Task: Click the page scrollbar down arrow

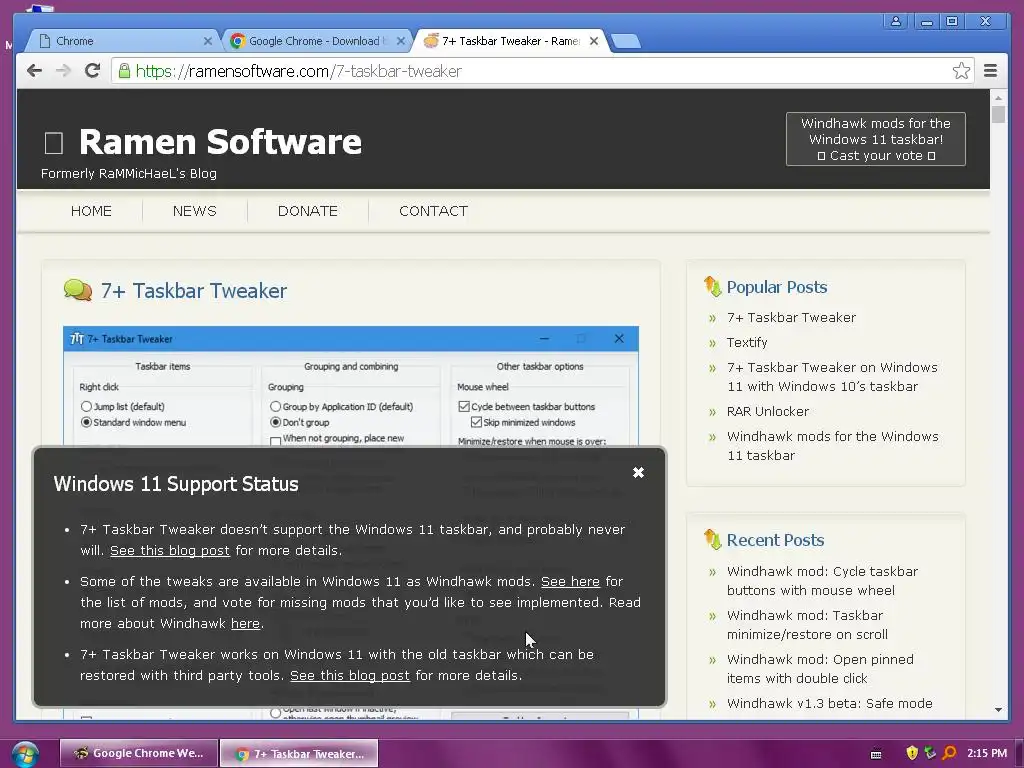Action: click(x=998, y=710)
